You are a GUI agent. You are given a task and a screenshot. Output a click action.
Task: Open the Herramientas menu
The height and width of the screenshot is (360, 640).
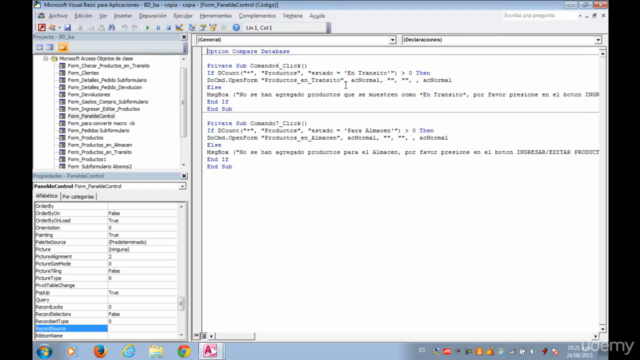(216, 16)
